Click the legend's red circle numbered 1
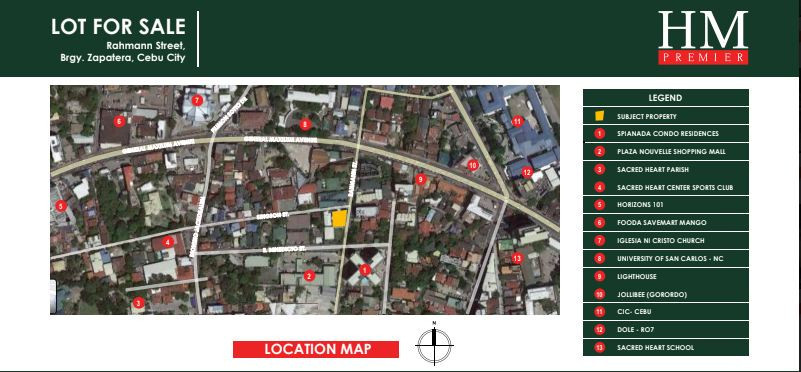The image size is (801, 372). pos(599,134)
